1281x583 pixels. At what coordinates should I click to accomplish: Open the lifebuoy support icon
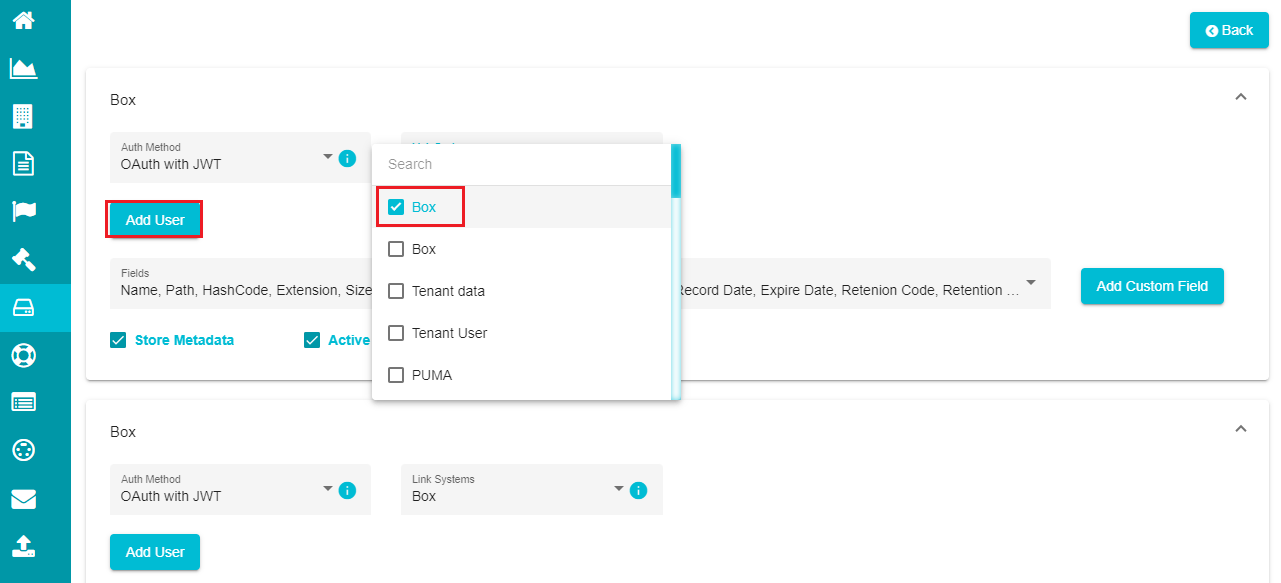pyautogui.click(x=23, y=355)
